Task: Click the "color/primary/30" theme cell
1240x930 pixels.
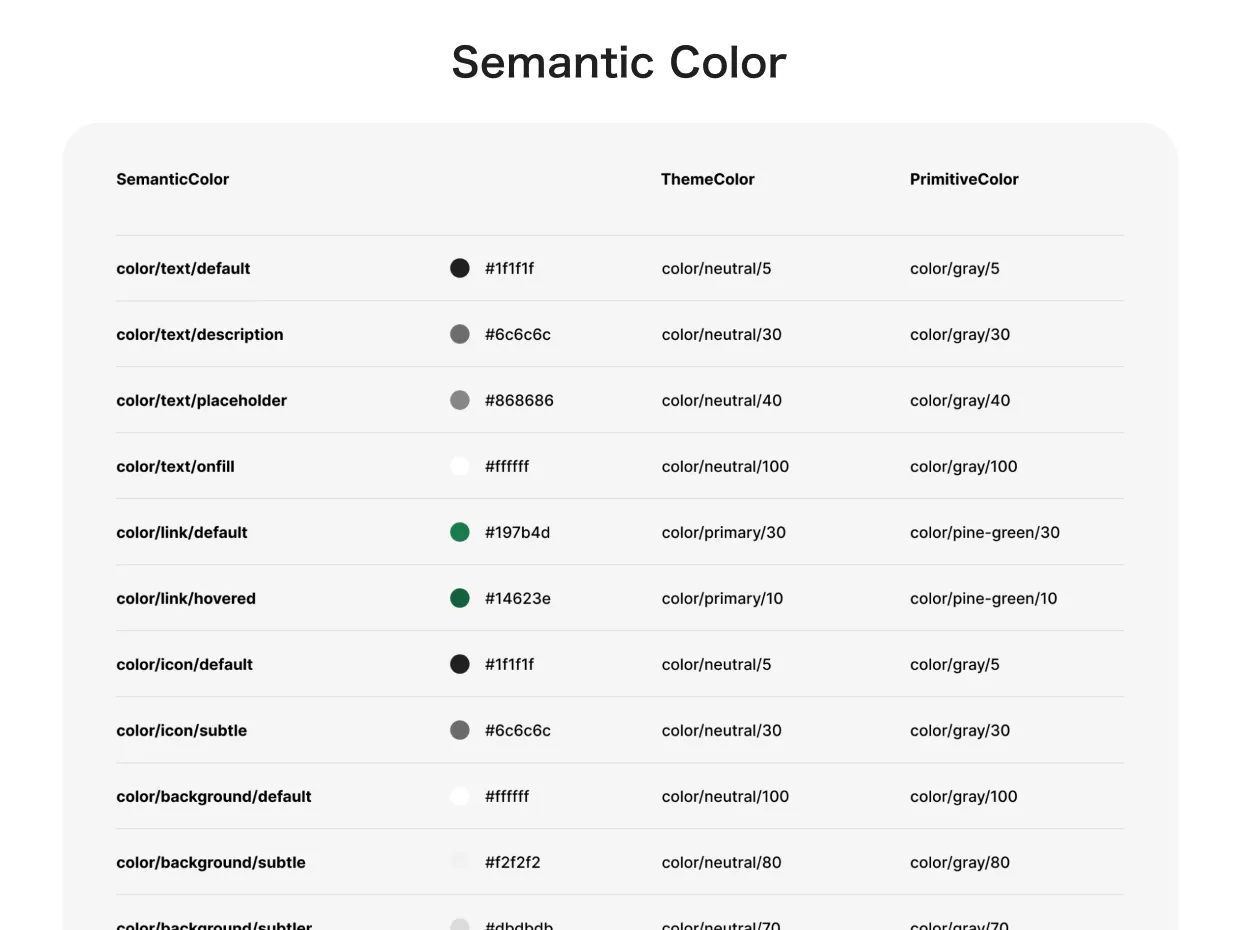Action: click(724, 532)
